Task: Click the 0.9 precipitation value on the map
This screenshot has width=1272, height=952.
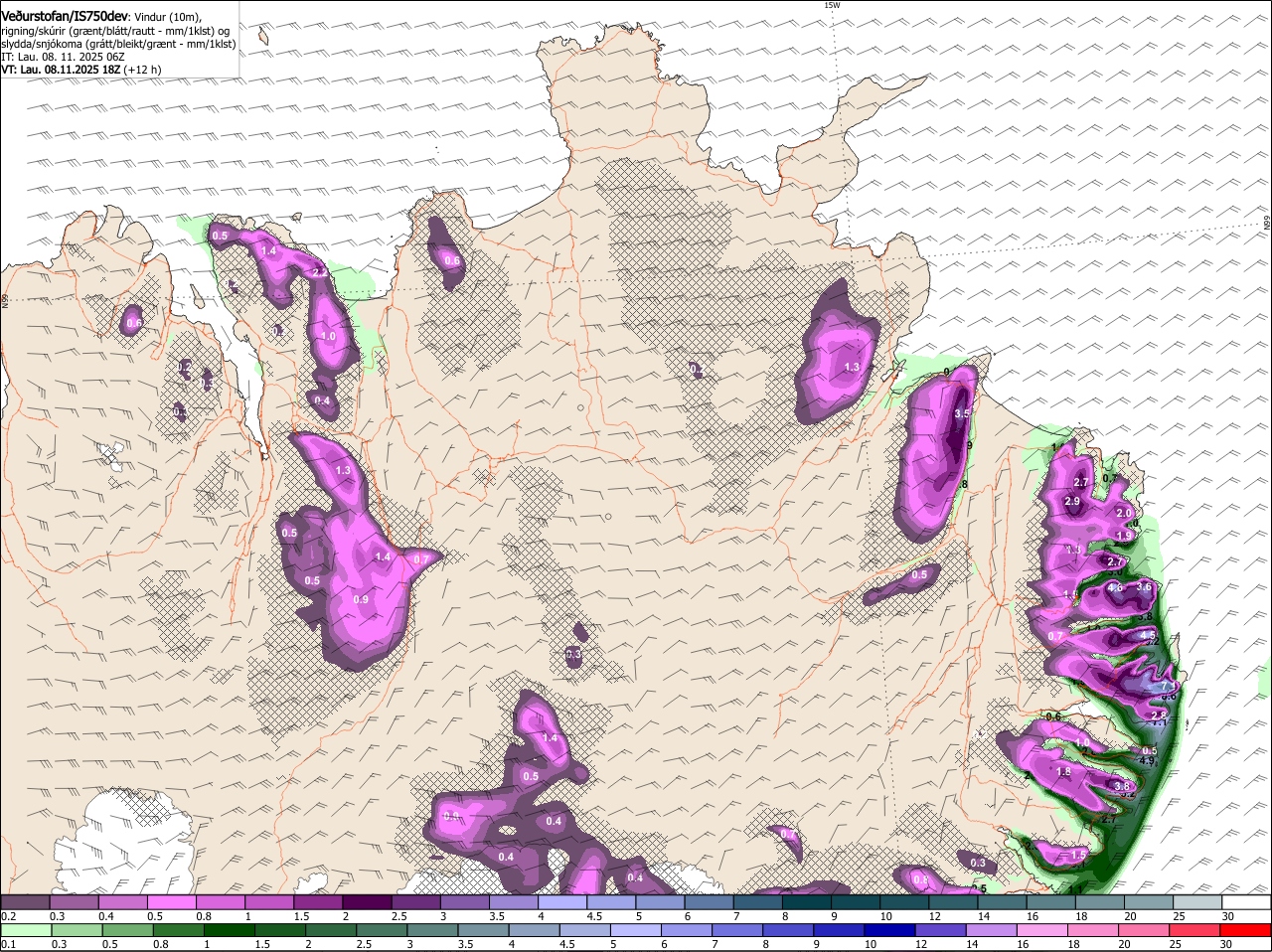Action: (x=361, y=599)
